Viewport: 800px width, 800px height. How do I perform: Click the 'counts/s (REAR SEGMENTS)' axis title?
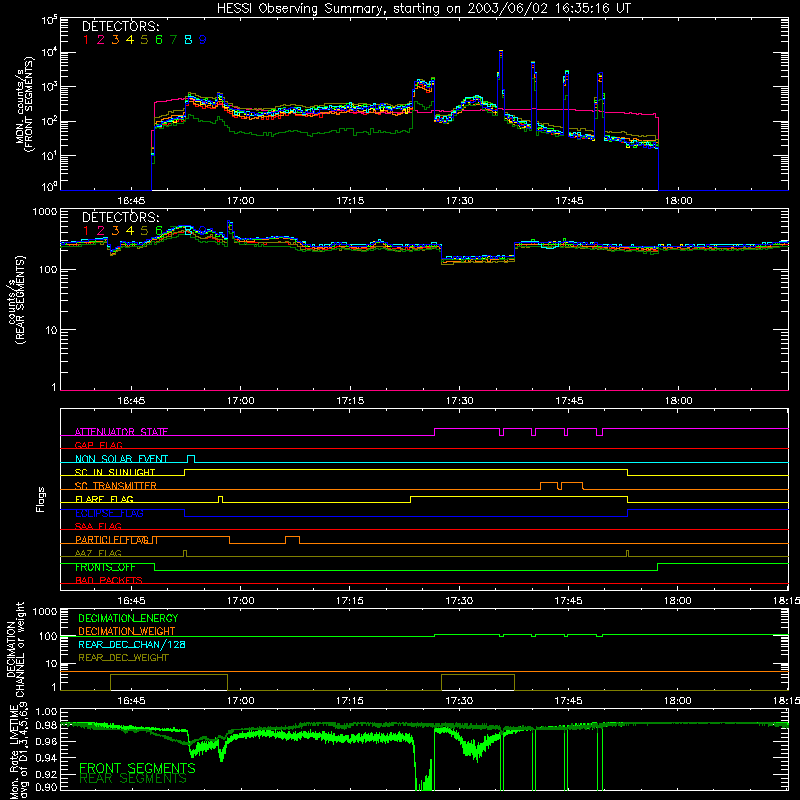point(16,301)
